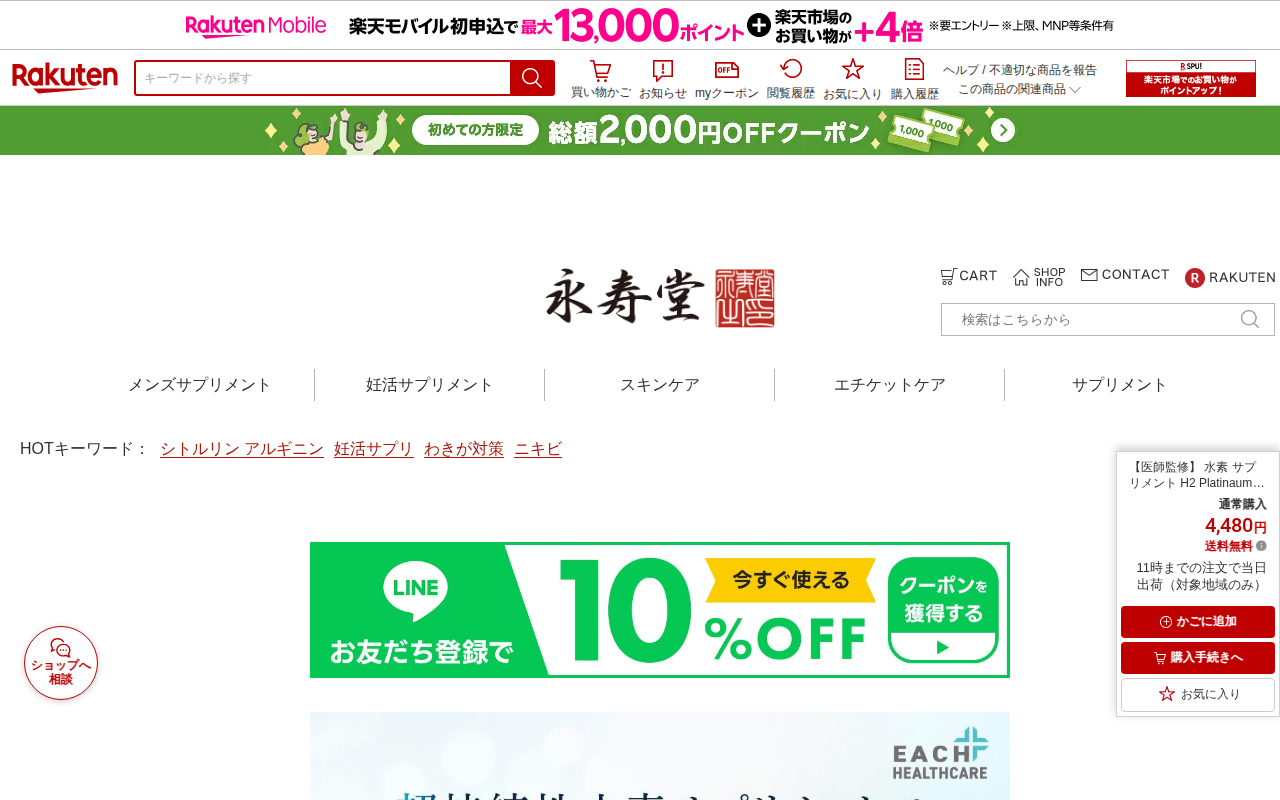
Task: Open the メンズサプリメント menu
Action: click(200, 385)
